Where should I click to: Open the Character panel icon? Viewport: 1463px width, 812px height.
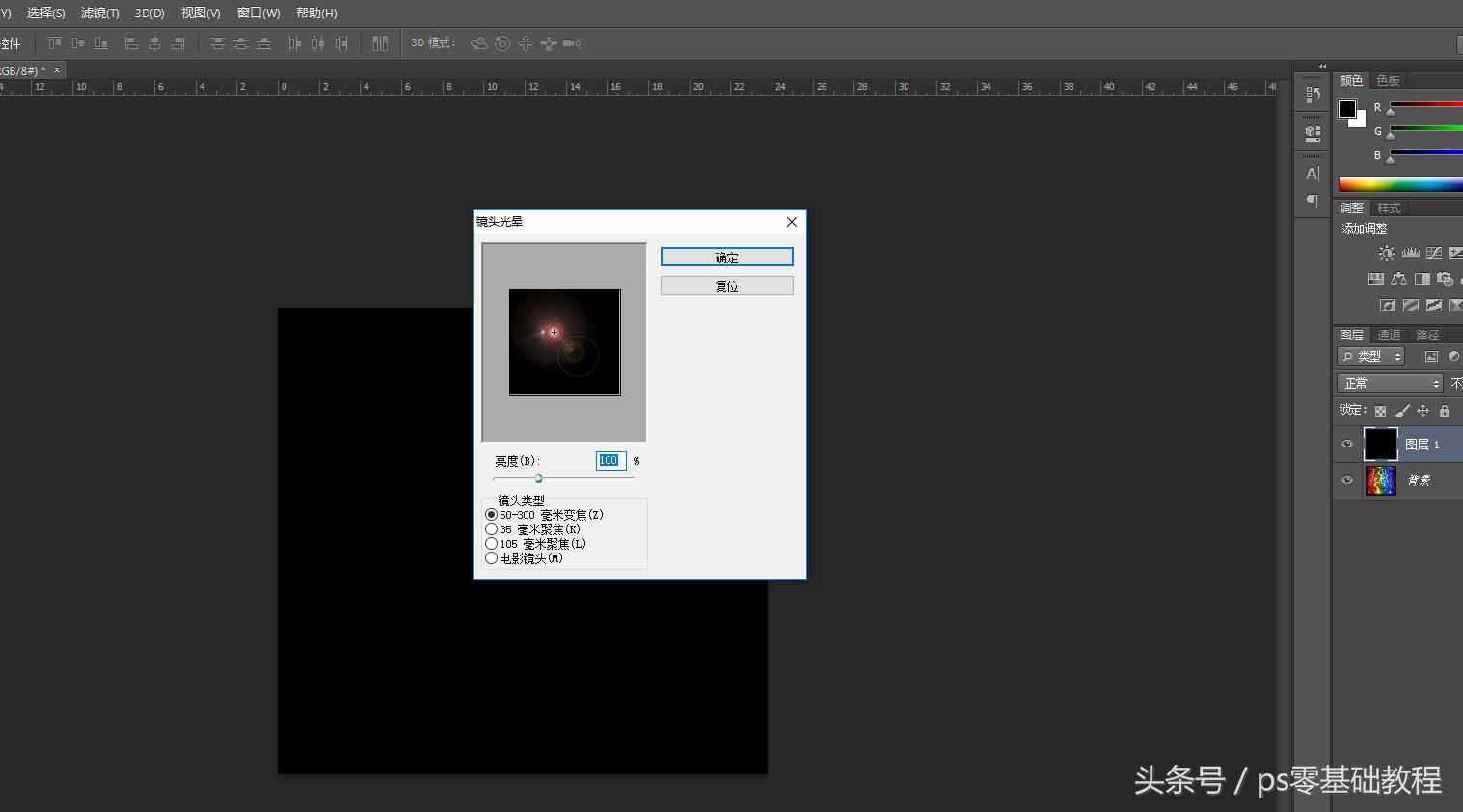pos(1313,175)
